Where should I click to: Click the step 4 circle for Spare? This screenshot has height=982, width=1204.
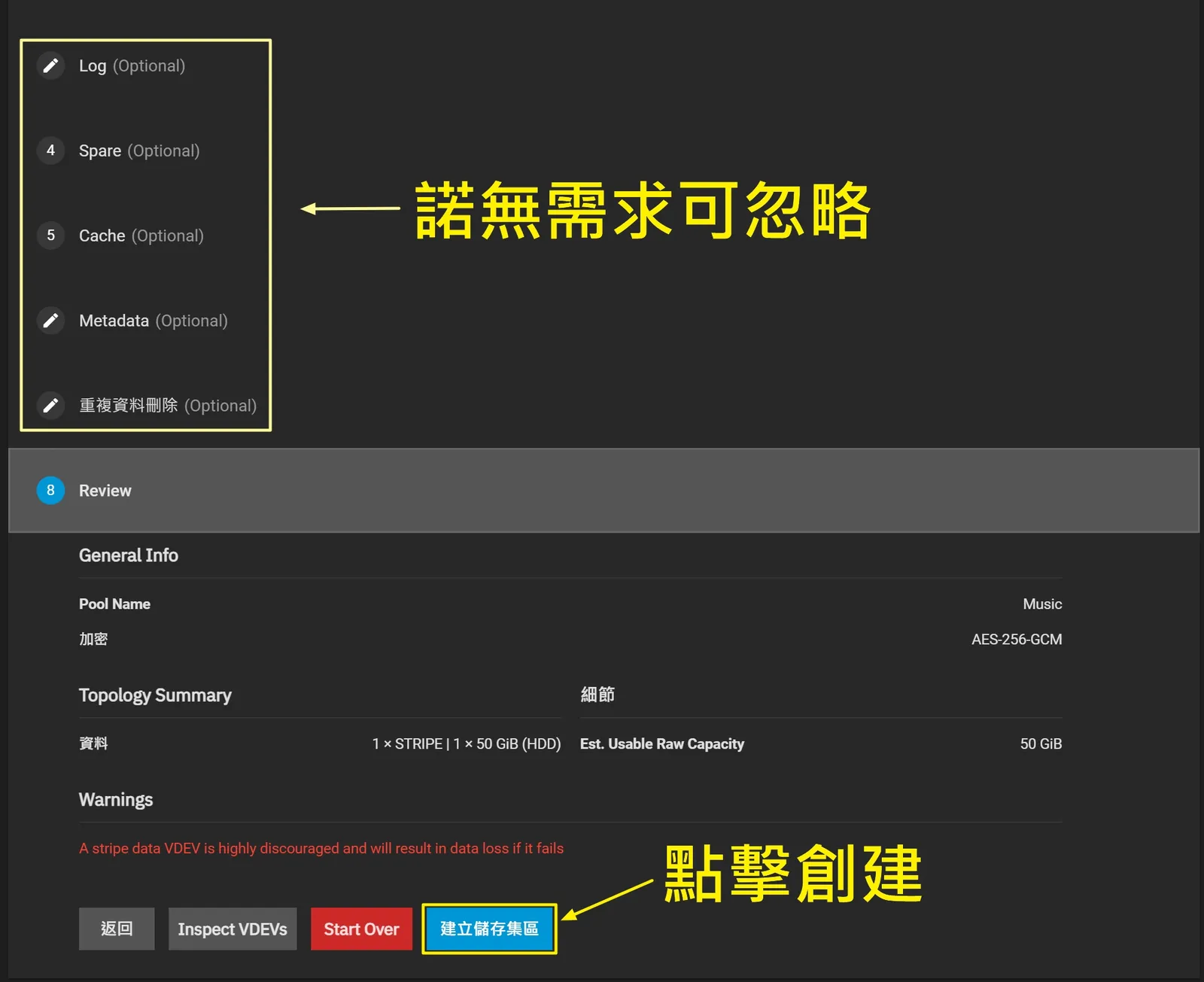click(50, 150)
